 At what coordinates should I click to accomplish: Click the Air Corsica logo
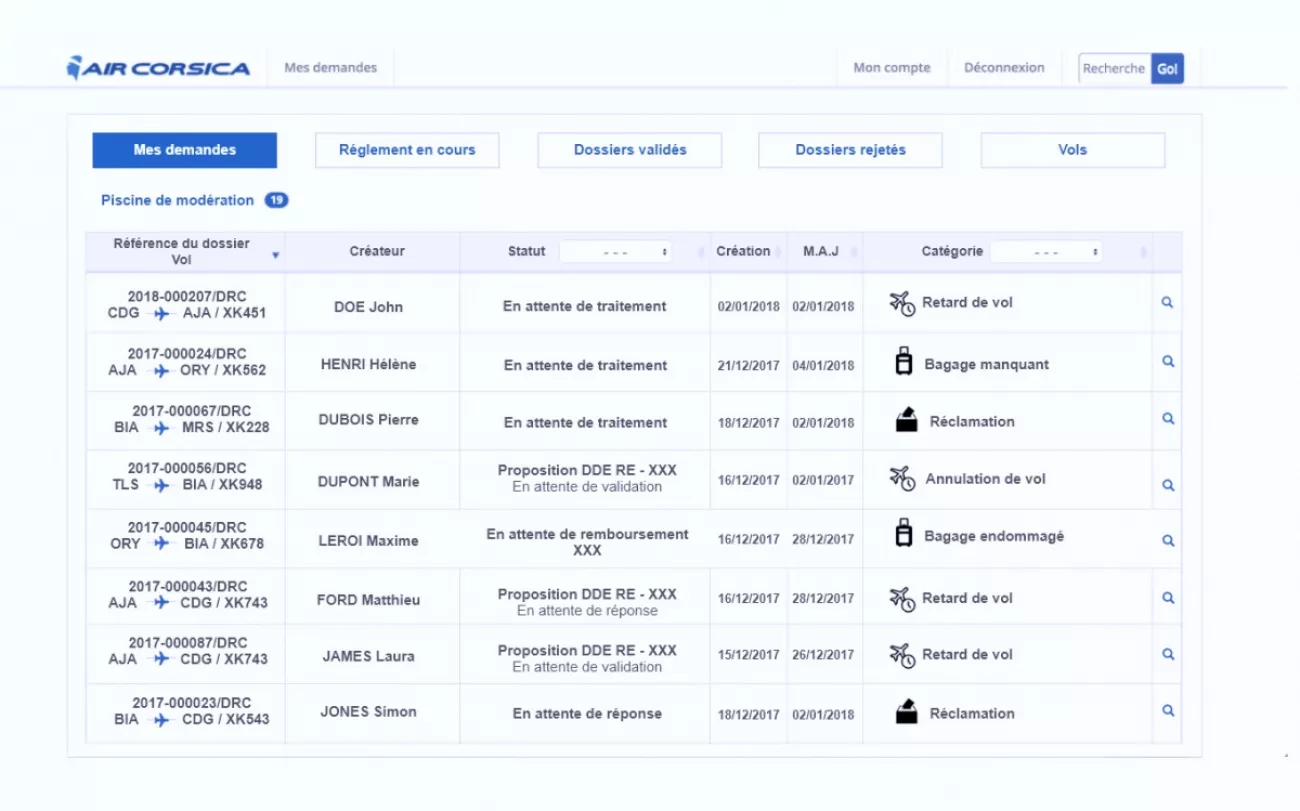[x=158, y=68]
